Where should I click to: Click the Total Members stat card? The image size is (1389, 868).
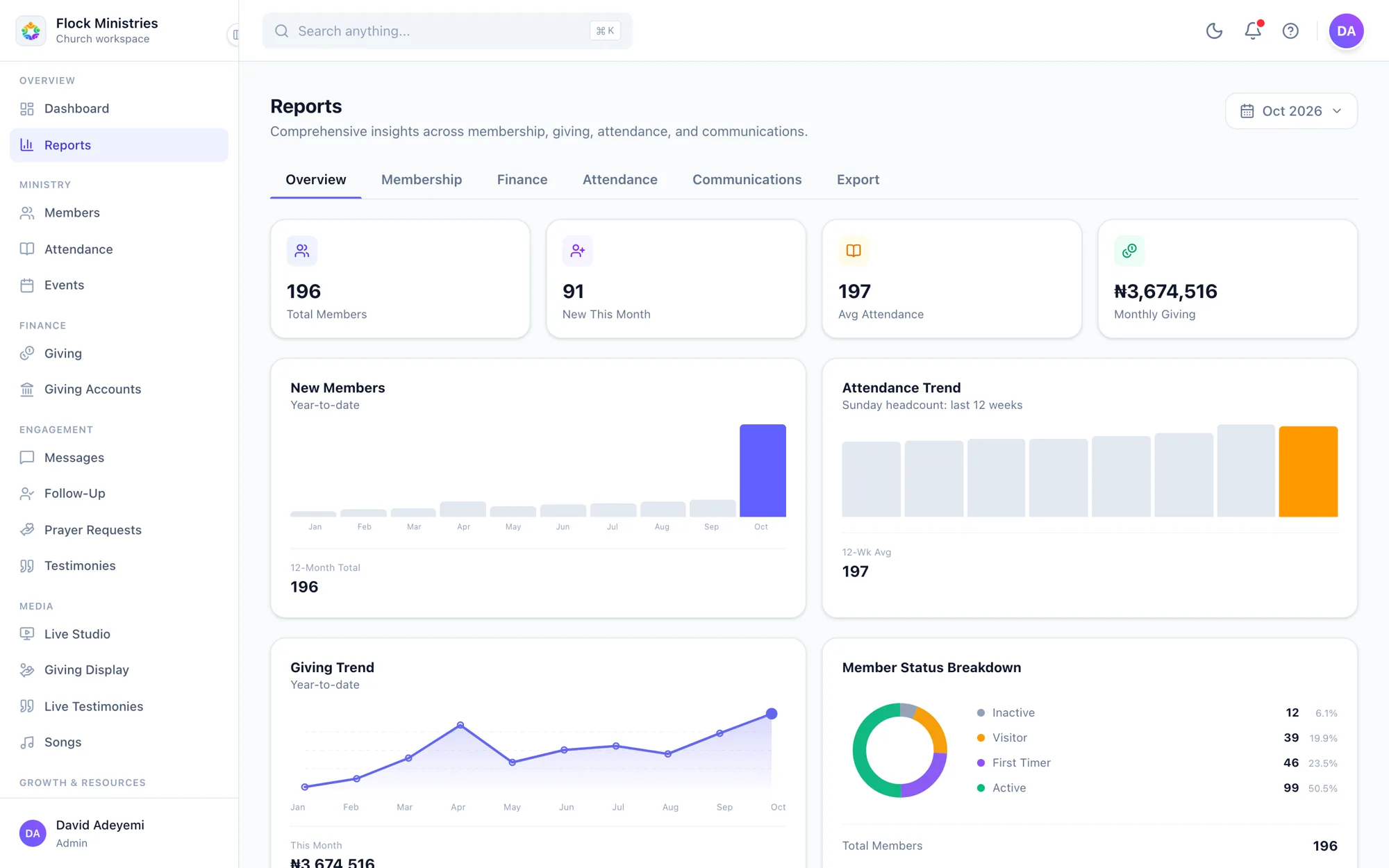(x=400, y=279)
